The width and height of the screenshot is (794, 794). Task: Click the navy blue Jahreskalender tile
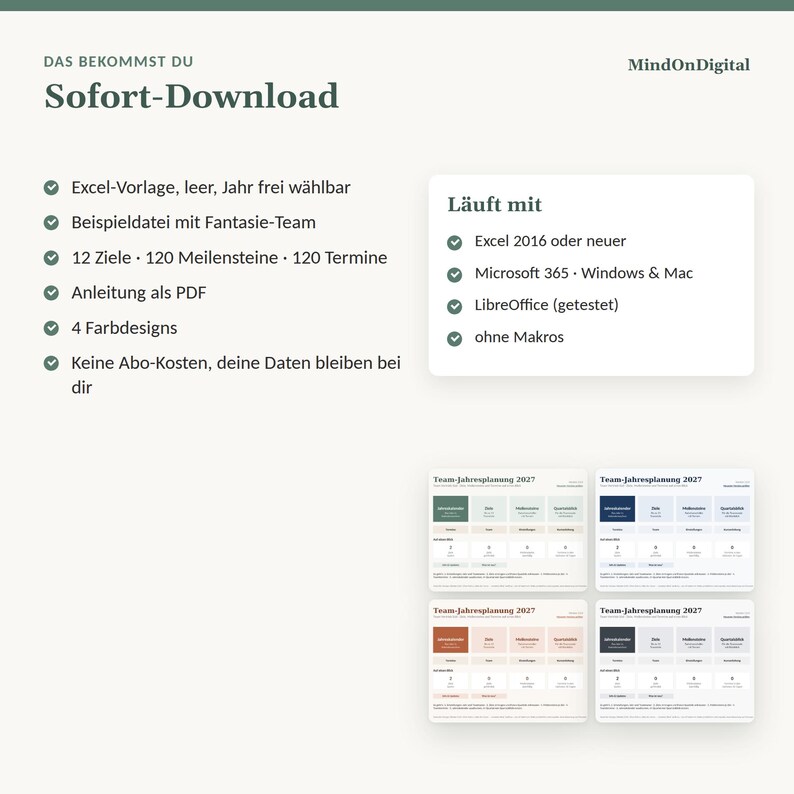(x=617, y=509)
